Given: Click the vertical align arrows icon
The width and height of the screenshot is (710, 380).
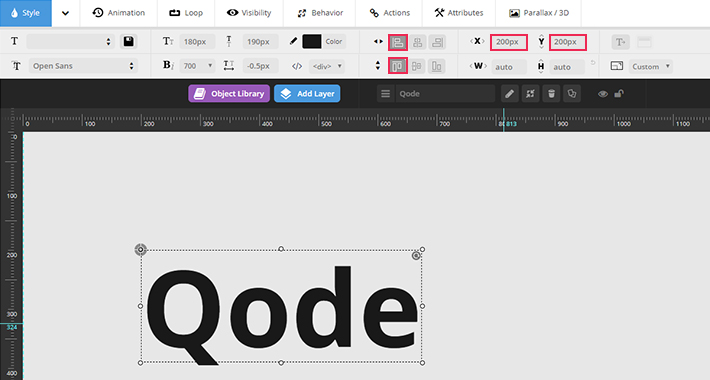Looking at the screenshot, I should 378,66.
